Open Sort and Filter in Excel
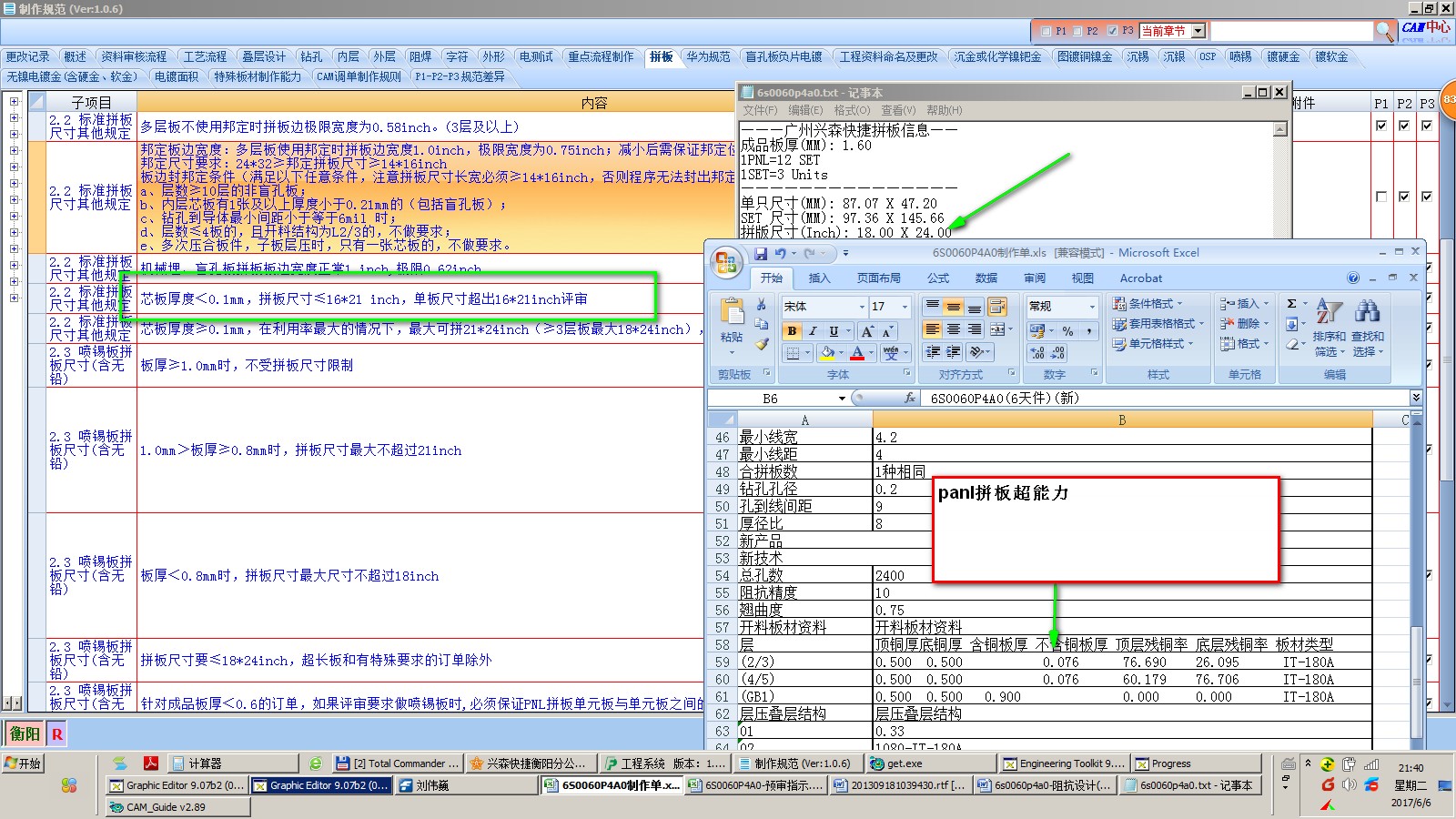This screenshot has height=819, width=1456. pyautogui.click(x=1329, y=326)
